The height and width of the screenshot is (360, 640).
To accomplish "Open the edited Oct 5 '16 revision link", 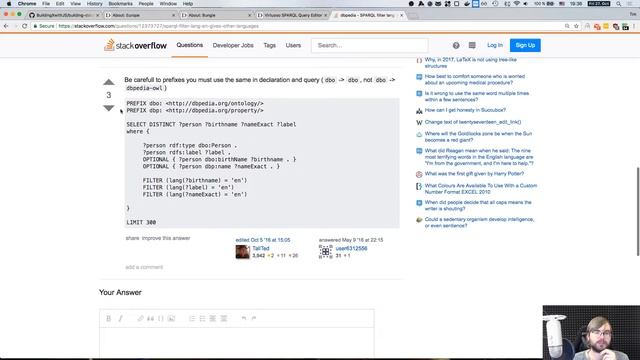I will click(263, 240).
